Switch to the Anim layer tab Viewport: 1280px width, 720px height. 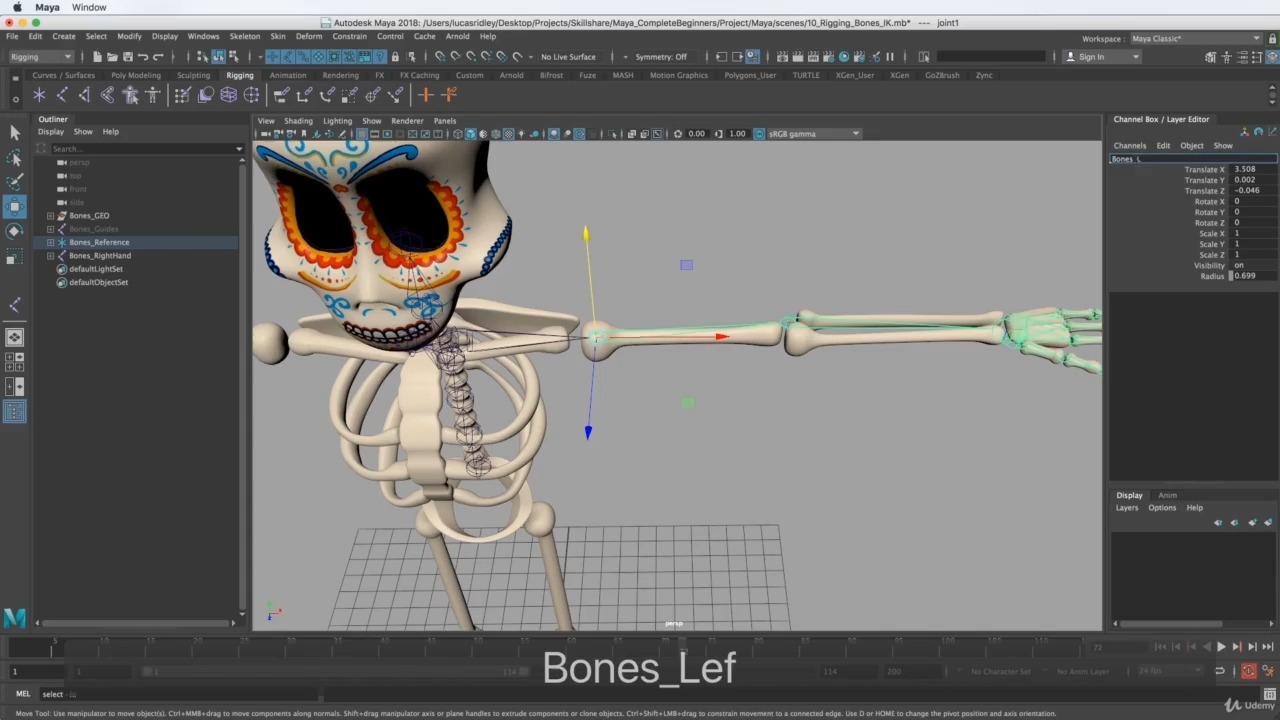[1167, 495]
